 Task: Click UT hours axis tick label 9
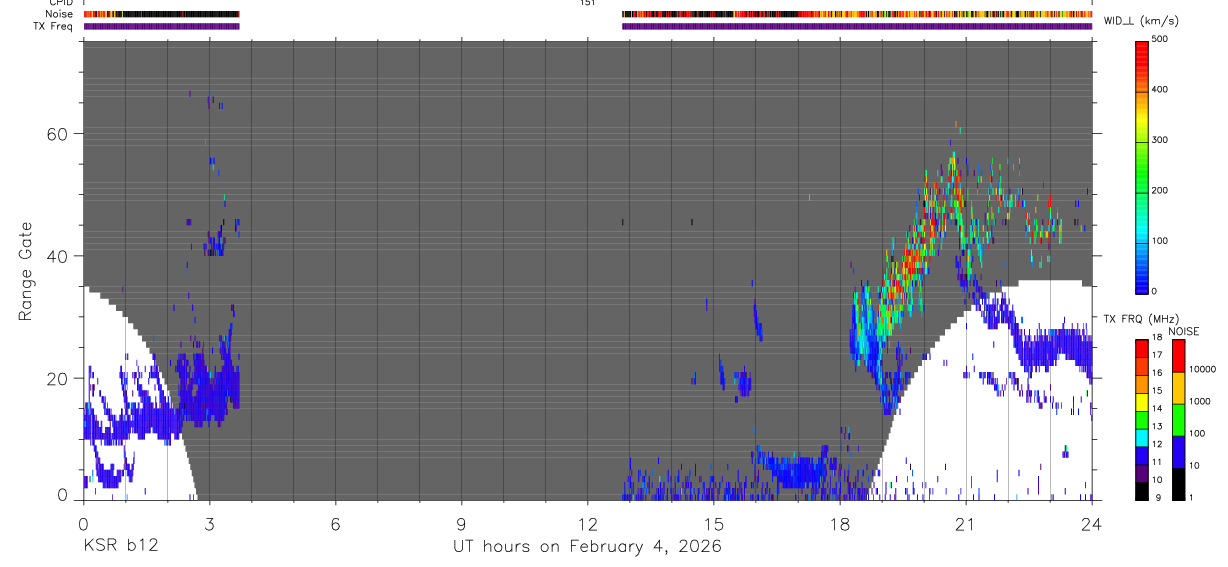pos(461,523)
